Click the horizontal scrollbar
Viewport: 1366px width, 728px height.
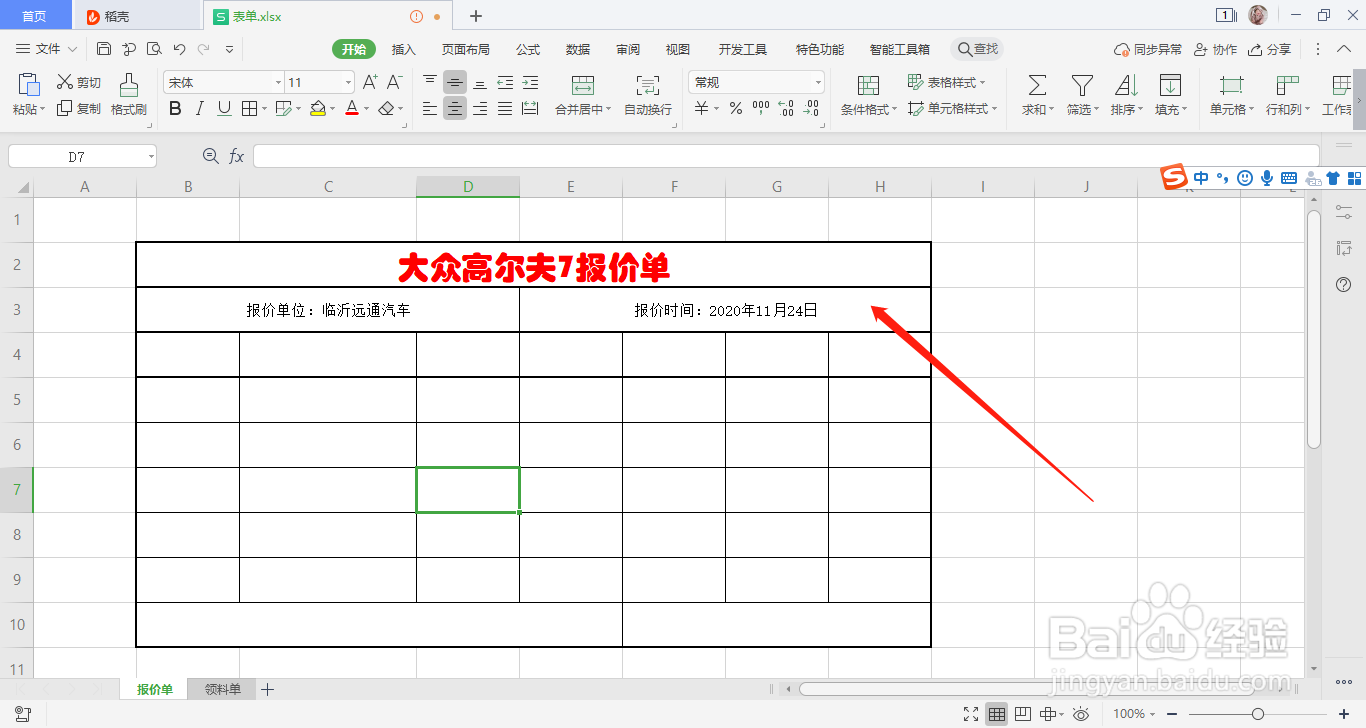(1025, 689)
